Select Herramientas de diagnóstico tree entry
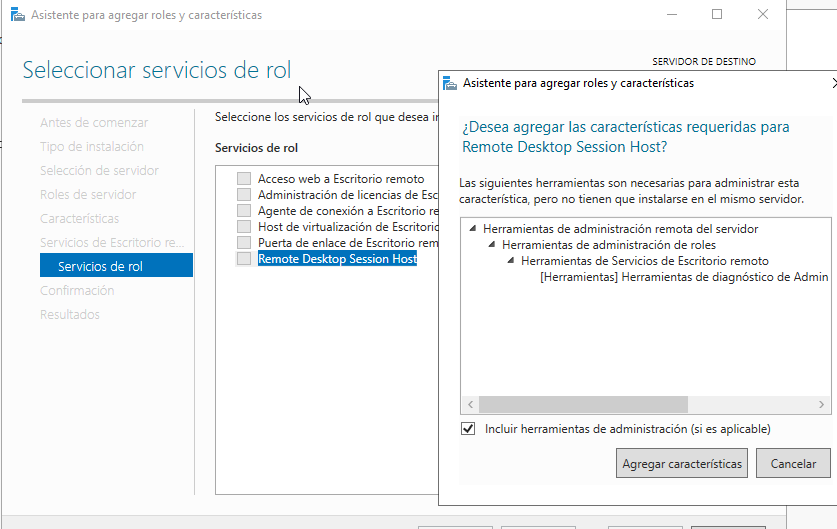 [684, 277]
